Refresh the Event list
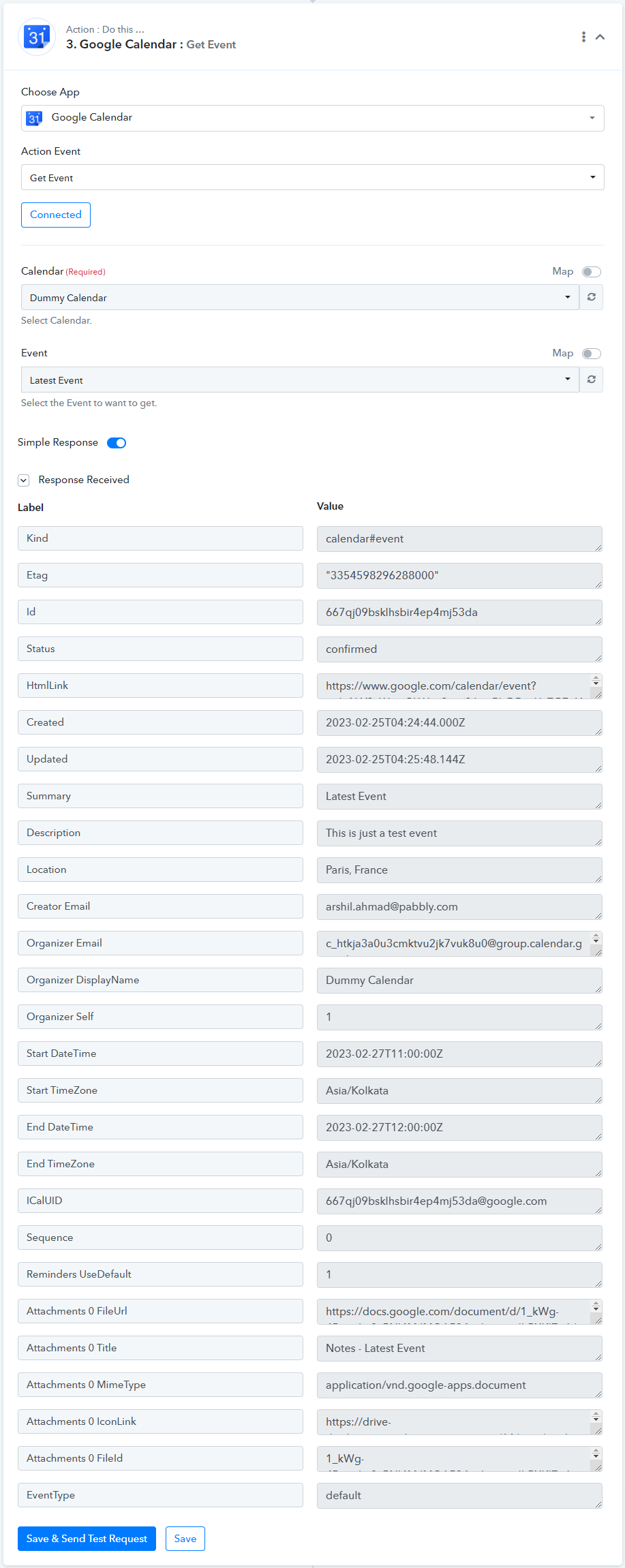 click(x=592, y=380)
